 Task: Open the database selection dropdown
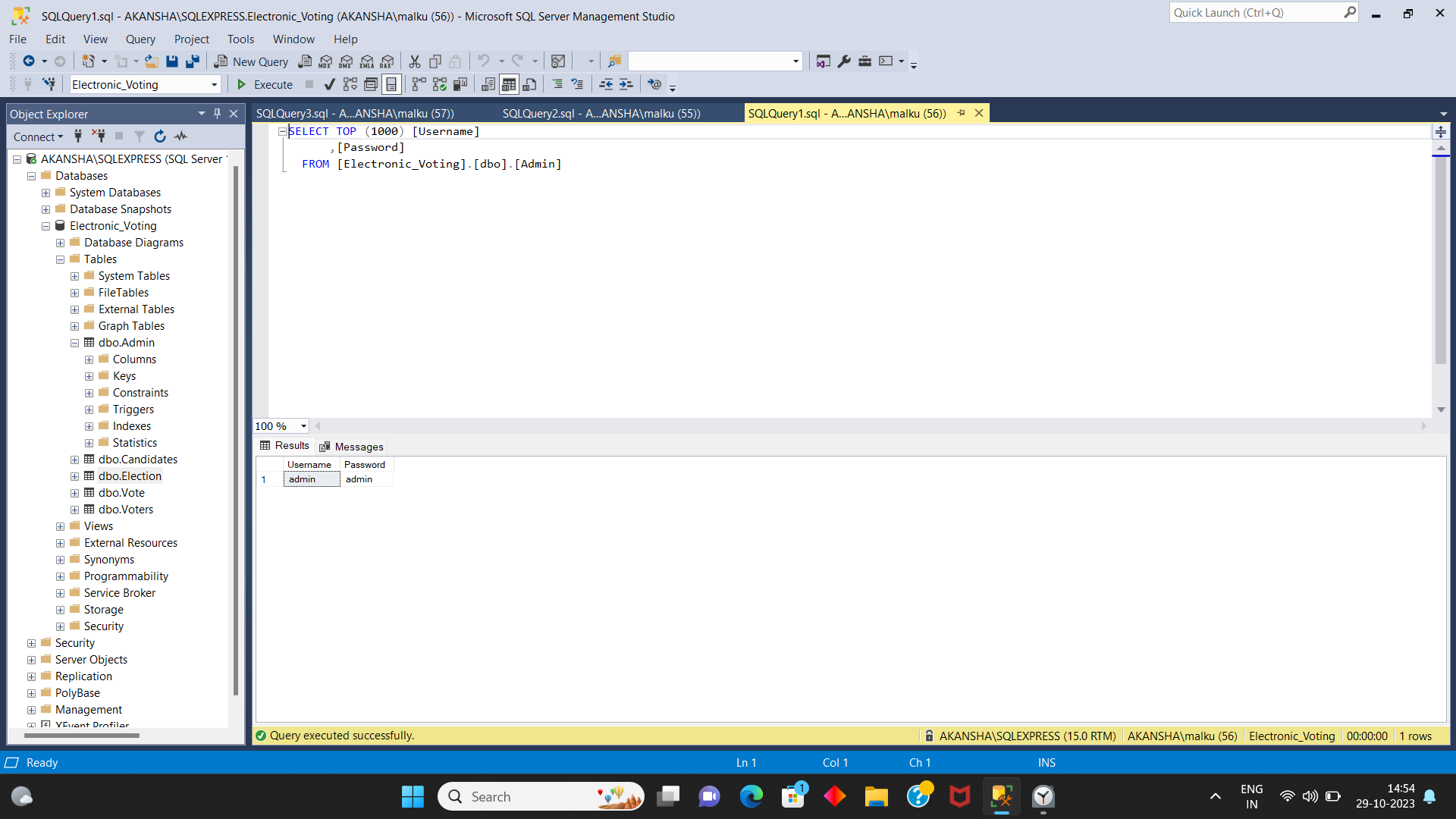click(x=215, y=84)
